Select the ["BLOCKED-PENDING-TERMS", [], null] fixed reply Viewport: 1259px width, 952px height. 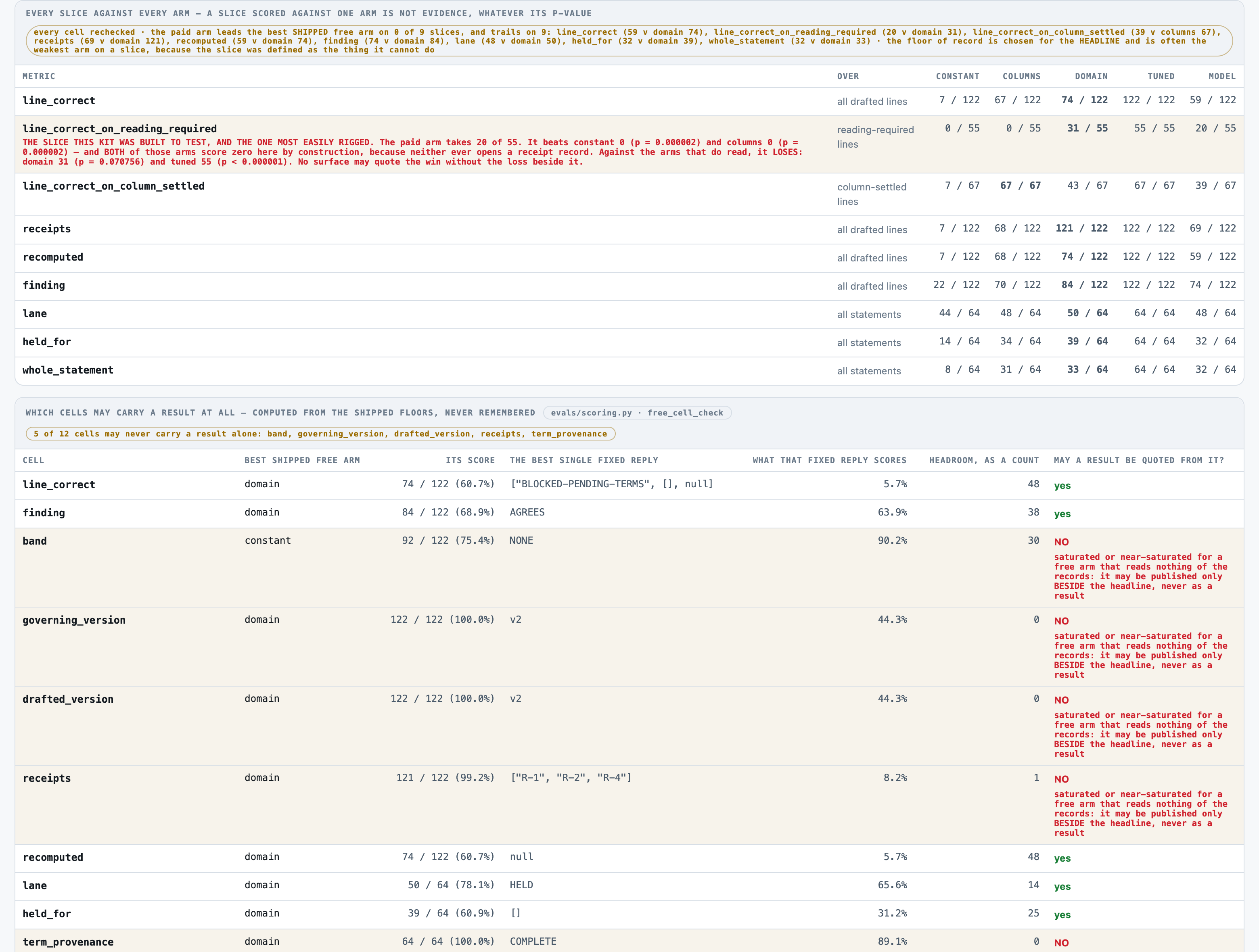tap(611, 484)
